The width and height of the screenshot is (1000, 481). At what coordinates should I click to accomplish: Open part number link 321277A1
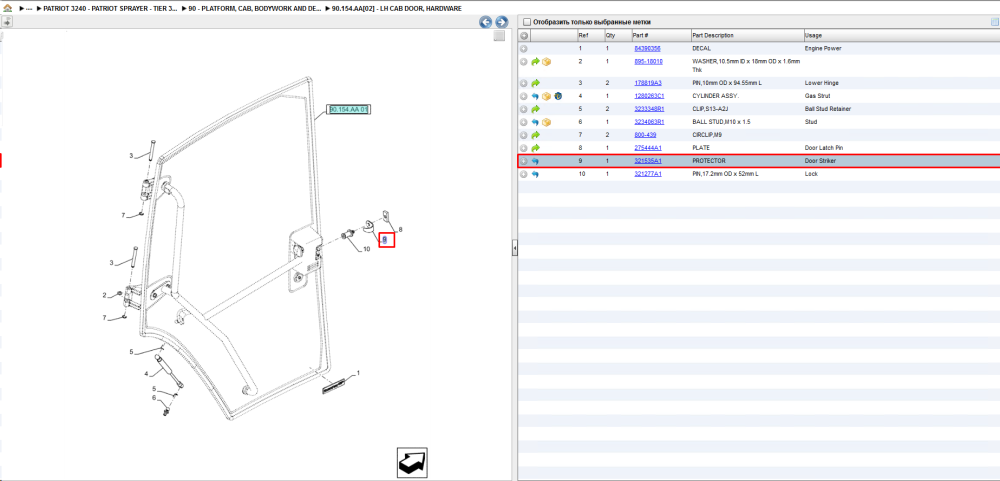(648, 174)
